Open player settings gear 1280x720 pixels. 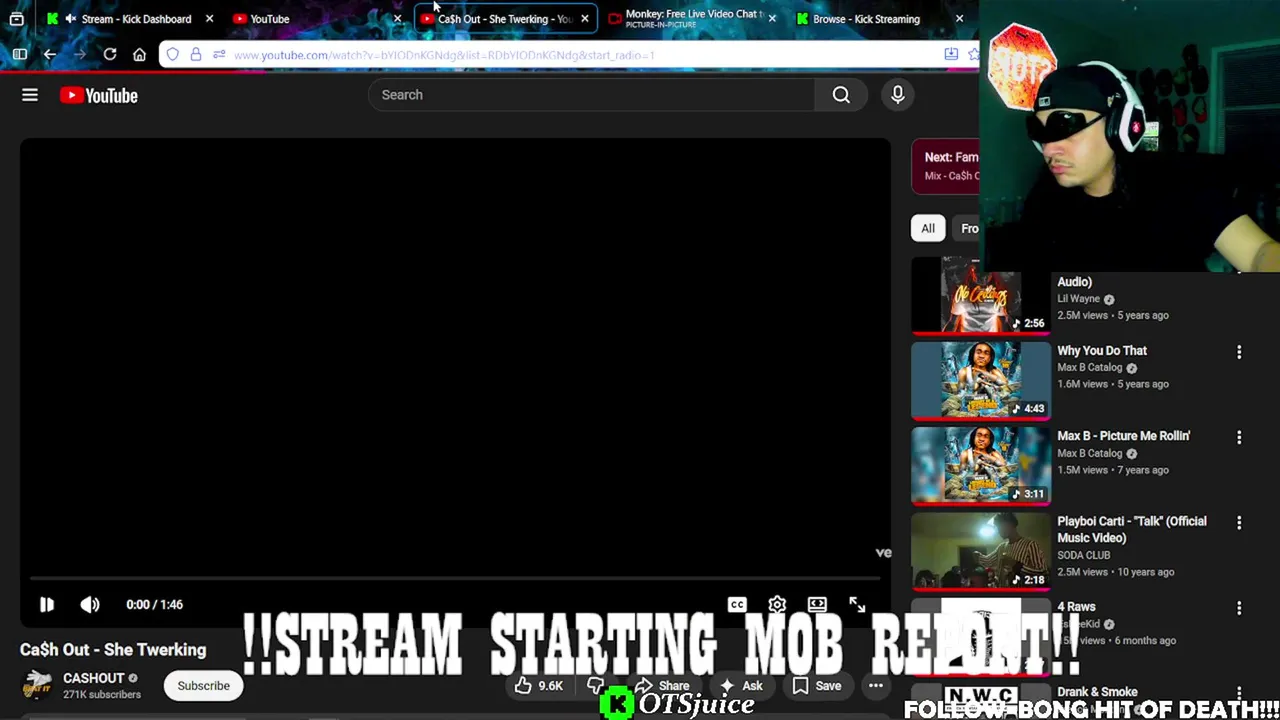pyautogui.click(x=777, y=604)
